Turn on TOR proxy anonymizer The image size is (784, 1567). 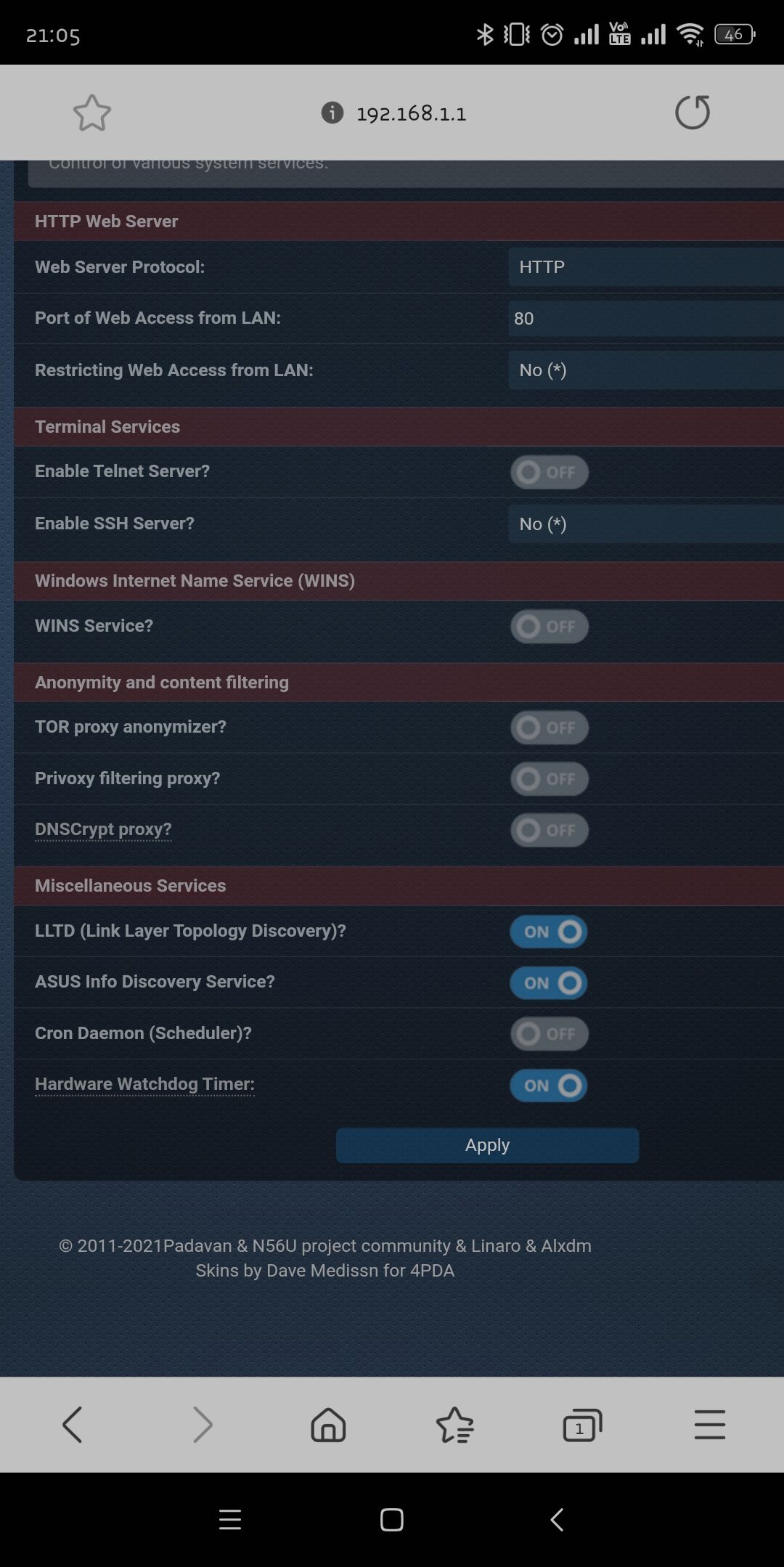(550, 728)
